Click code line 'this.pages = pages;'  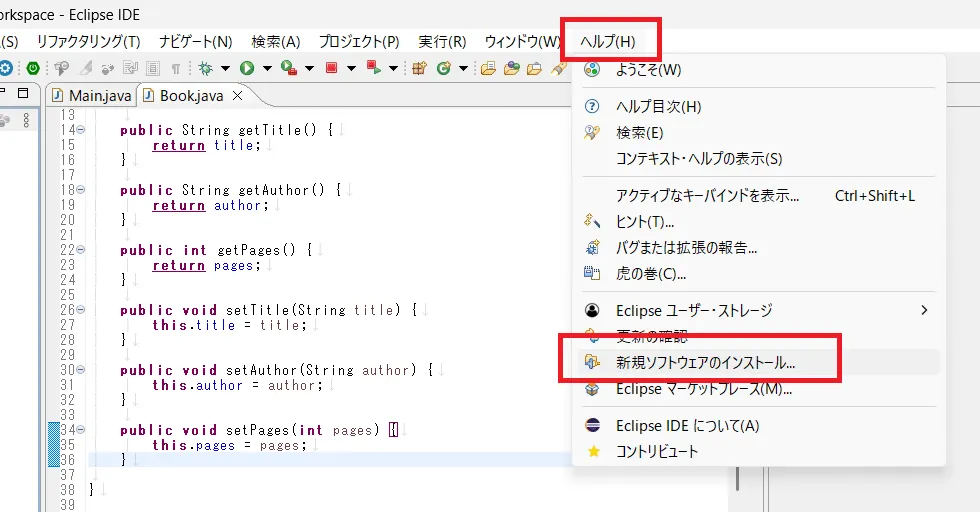[x=229, y=445]
